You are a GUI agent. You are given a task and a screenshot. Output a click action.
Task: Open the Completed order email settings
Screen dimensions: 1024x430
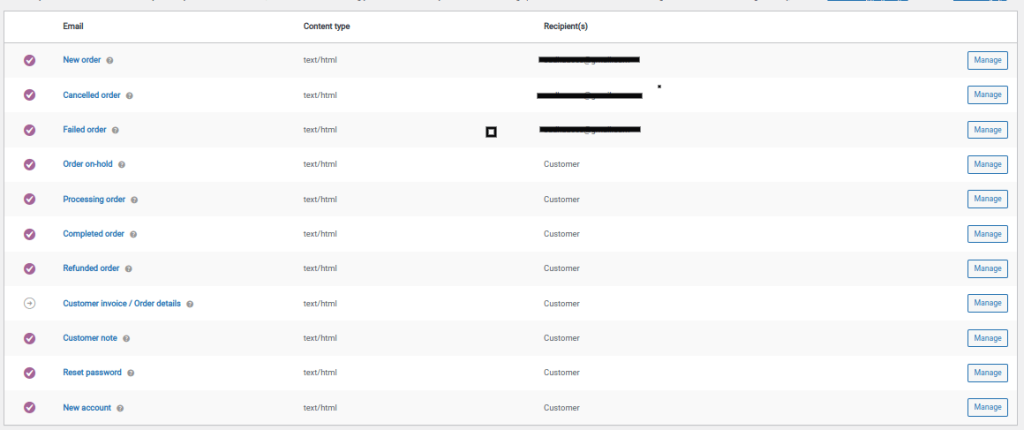point(93,234)
